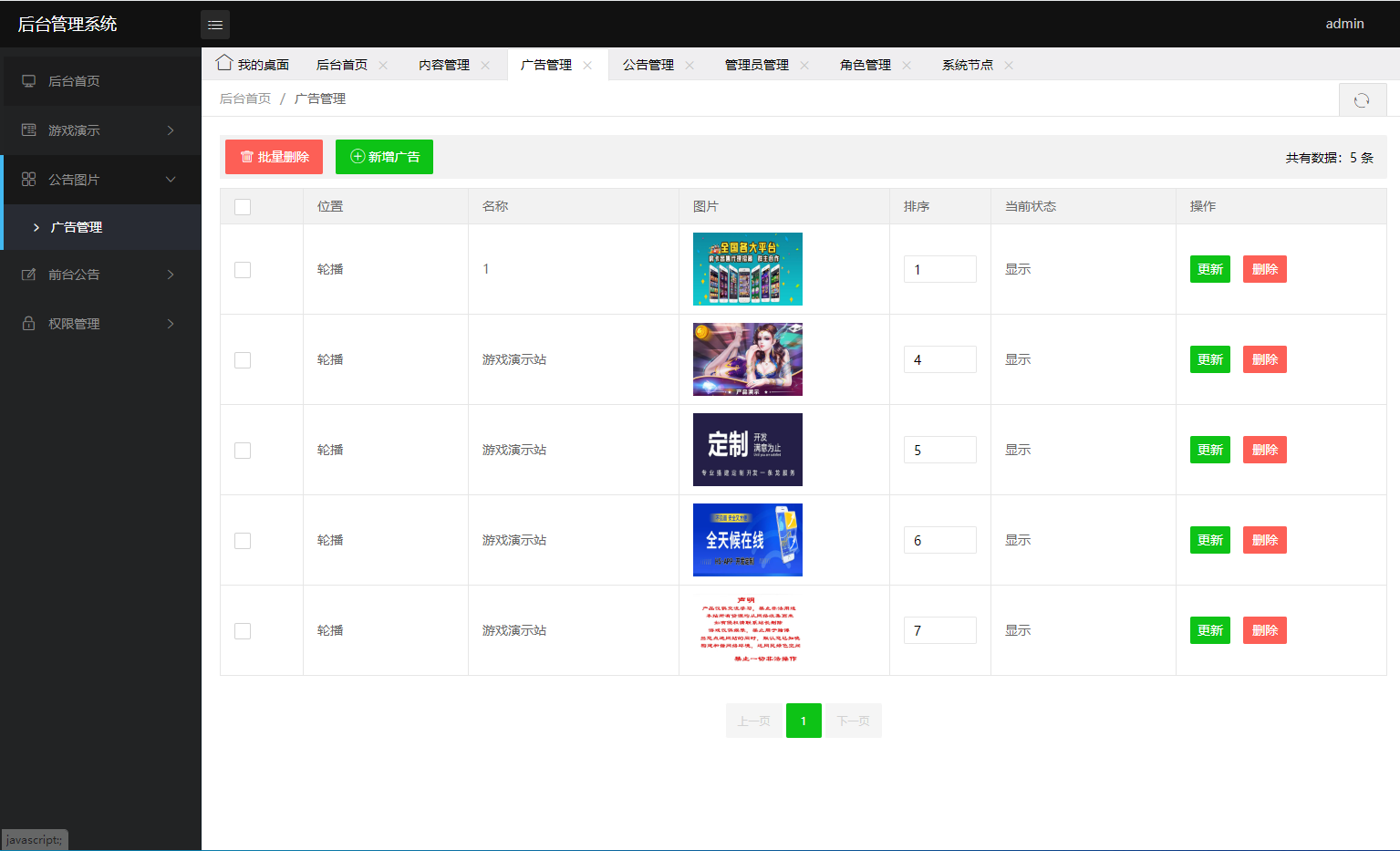Image resolution: width=1400 pixels, height=851 pixels.
Task: Select the sort input showing 4
Action: [939, 358]
